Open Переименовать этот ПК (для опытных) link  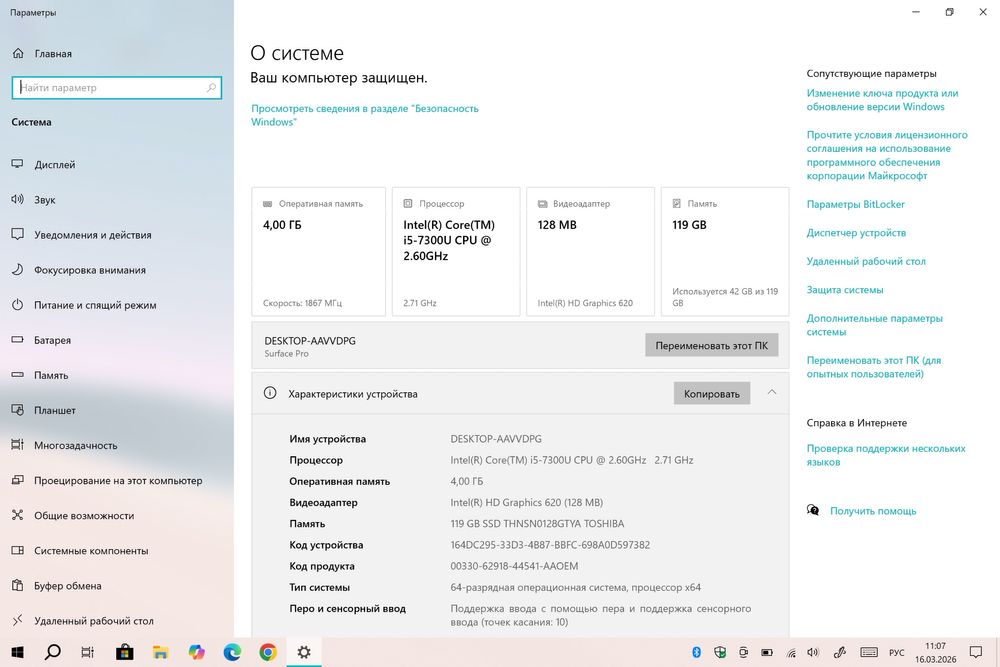[x=873, y=367]
